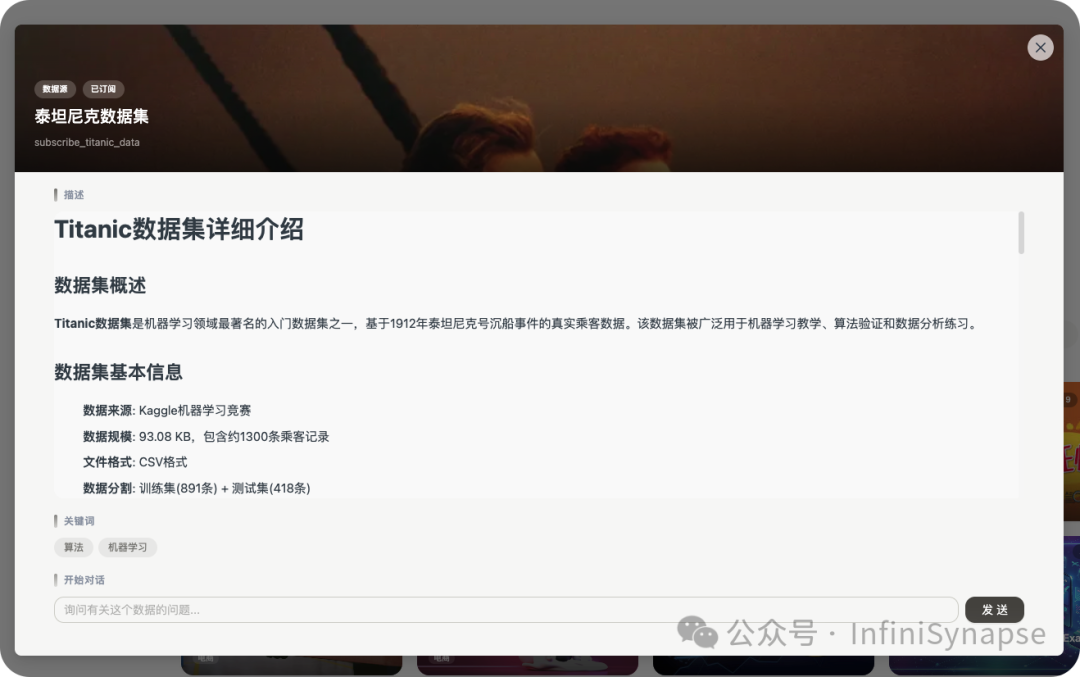Click the Titanic header banner image
The height and width of the screenshot is (677, 1080).
coord(539,98)
